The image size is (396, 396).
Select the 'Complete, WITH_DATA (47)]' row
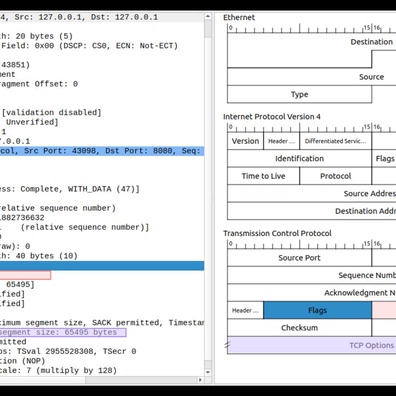[x=102, y=189]
